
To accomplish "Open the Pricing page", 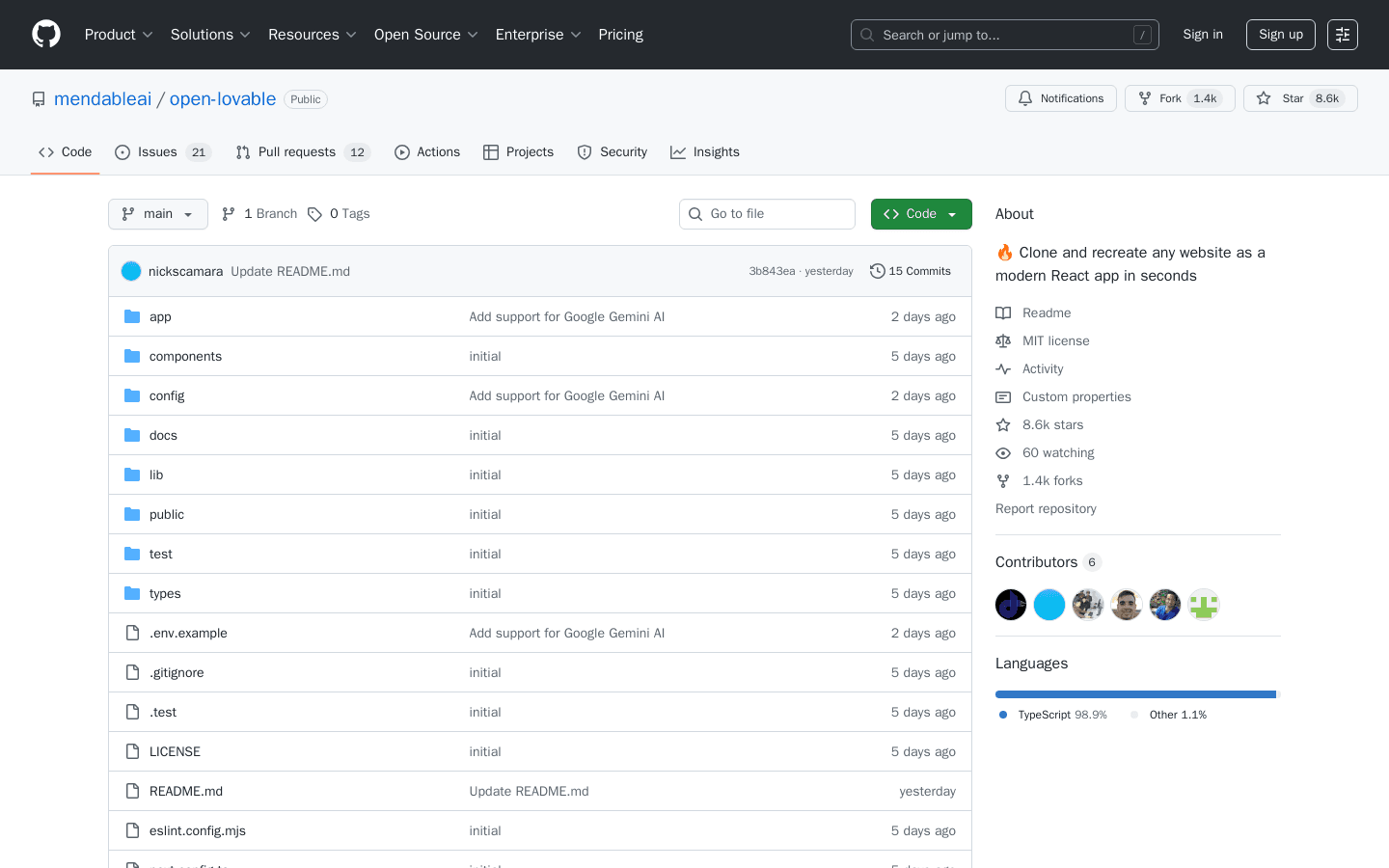I will tap(620, 35).
